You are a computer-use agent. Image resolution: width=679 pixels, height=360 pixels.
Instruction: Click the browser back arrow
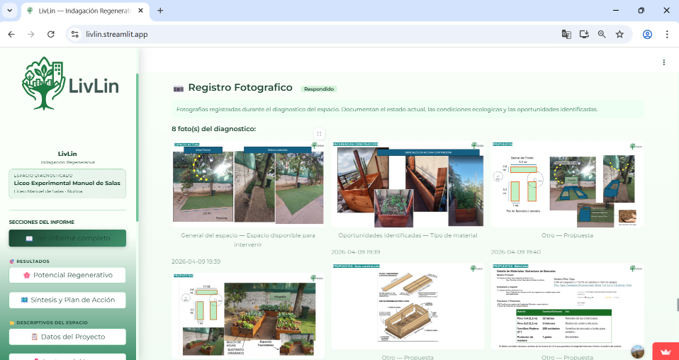tap(12, 34)
